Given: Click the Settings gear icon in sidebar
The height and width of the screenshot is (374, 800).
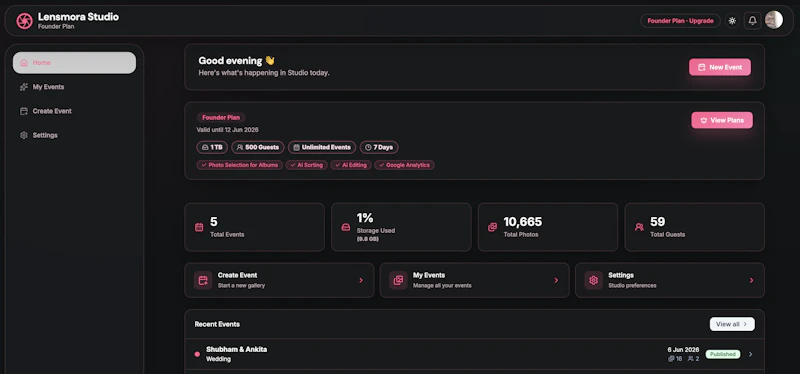Looking at the screenshot, I should pyautogui.click(x=23, y=135).
